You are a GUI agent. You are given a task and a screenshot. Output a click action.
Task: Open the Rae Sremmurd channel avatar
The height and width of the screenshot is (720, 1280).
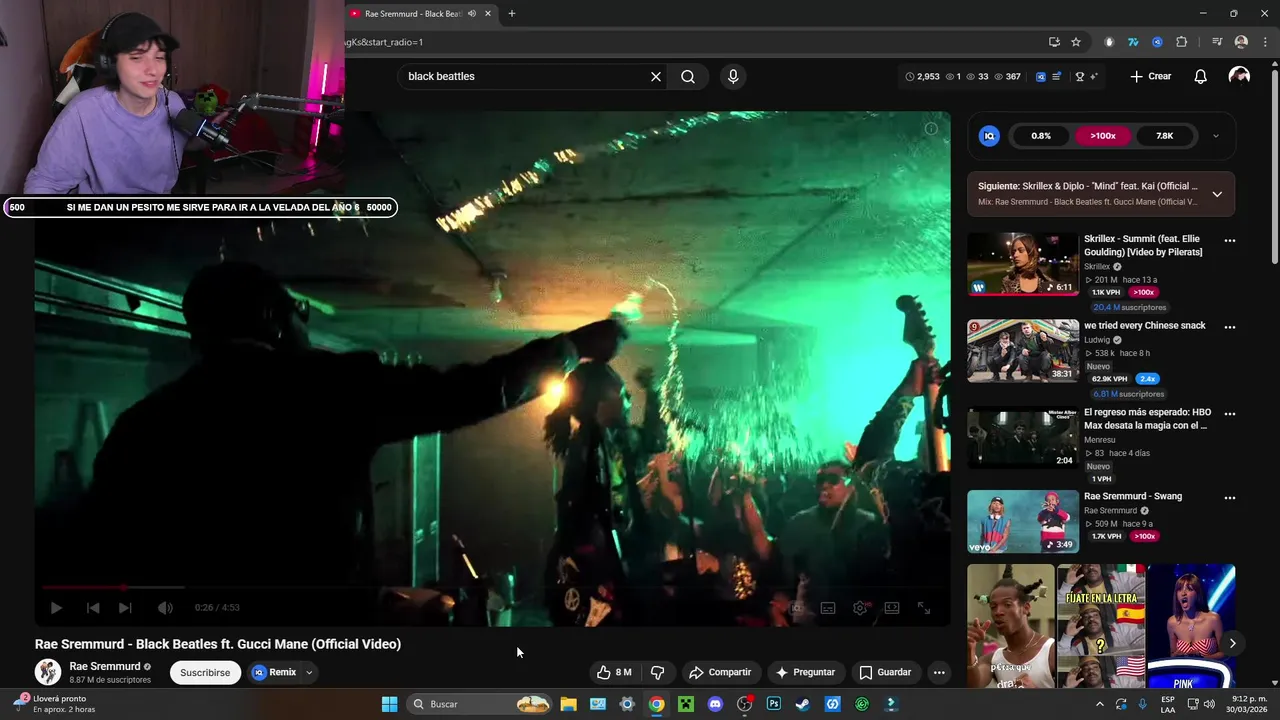tap(48, 672)
